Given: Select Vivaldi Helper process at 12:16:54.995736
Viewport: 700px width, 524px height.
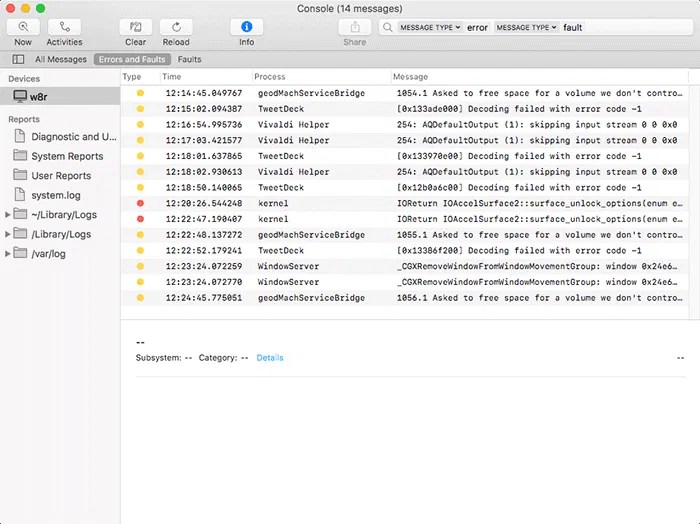Looking at the screenshot, I should coord(293,125).
